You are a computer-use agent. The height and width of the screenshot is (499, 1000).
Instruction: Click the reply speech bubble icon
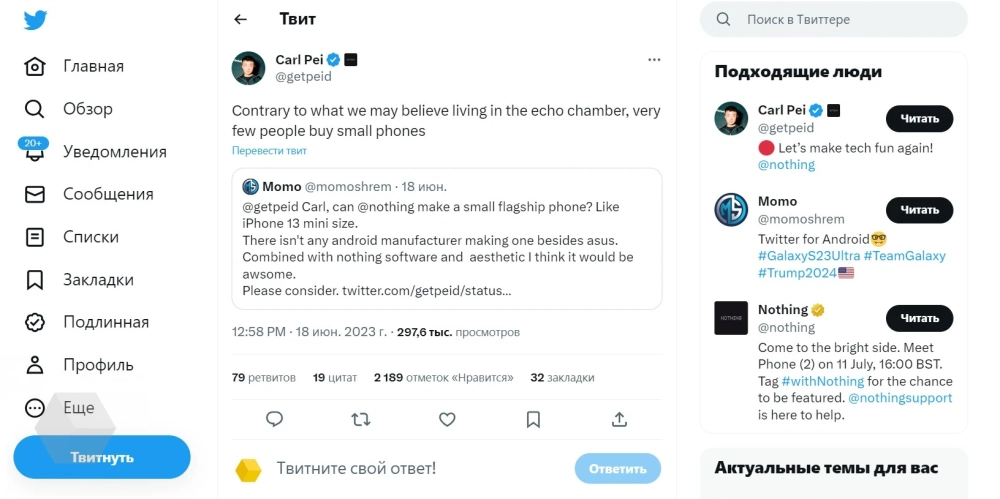coord(274,419)
